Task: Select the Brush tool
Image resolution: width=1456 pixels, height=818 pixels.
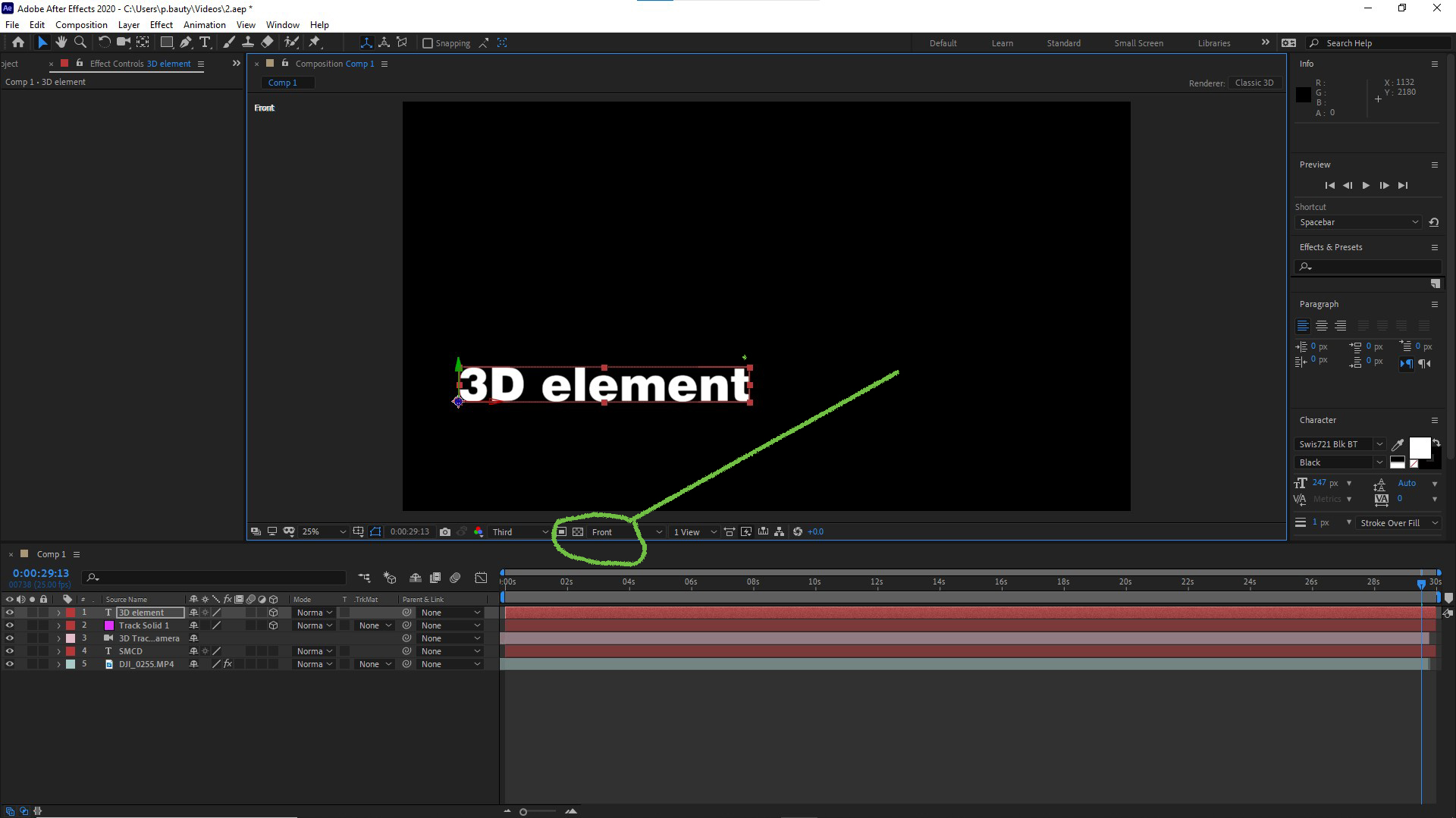Action: click(x=228, y=42)
